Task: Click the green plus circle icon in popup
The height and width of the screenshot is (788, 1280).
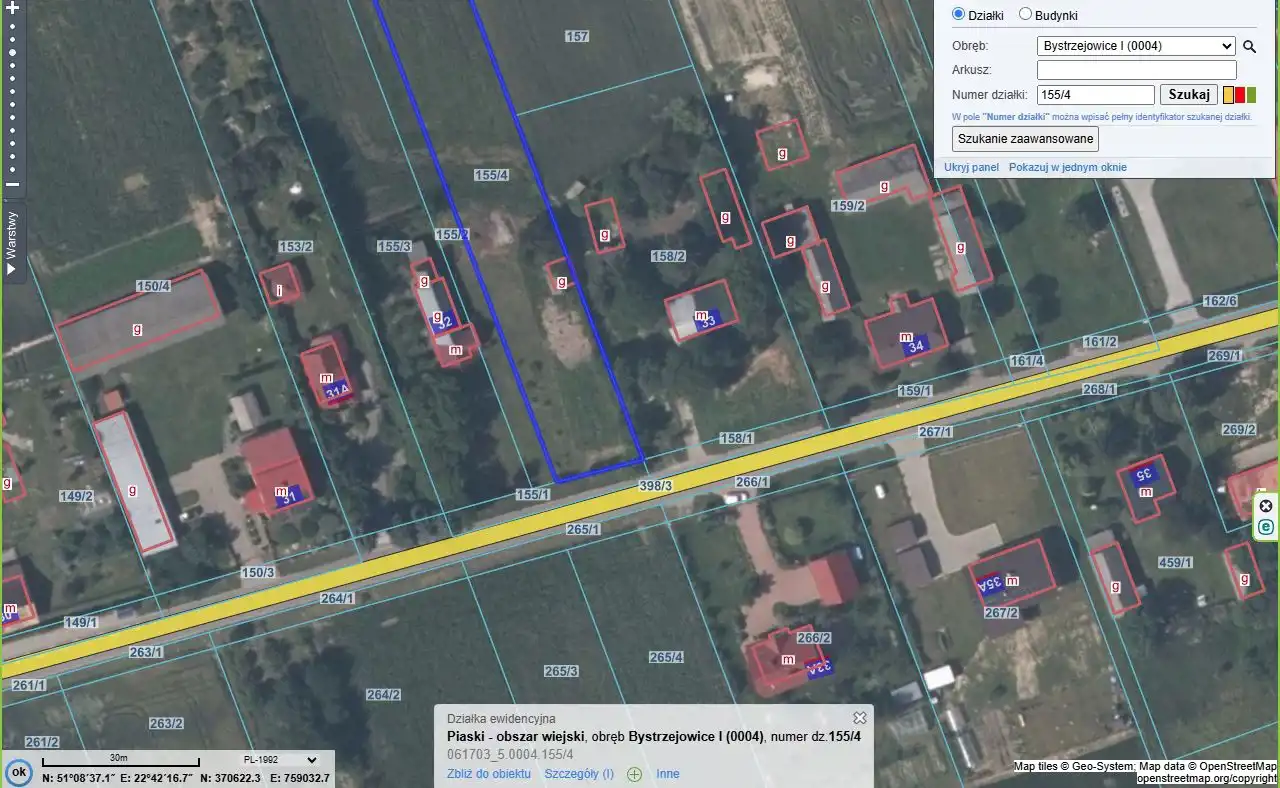Action: click(x=634, y=774)
